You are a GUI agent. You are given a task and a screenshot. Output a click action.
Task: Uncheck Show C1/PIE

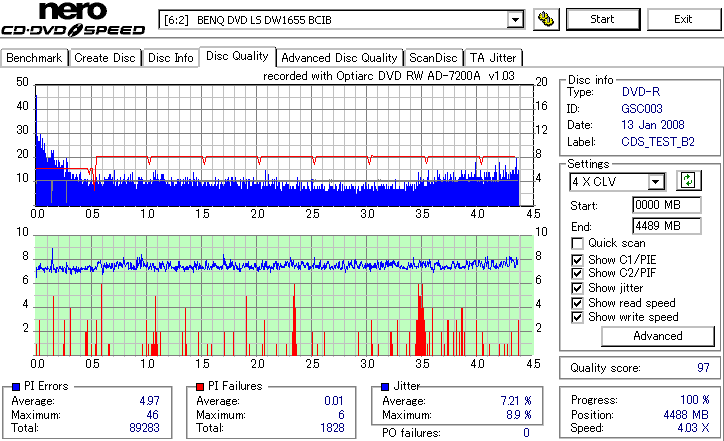click(577, 260)
